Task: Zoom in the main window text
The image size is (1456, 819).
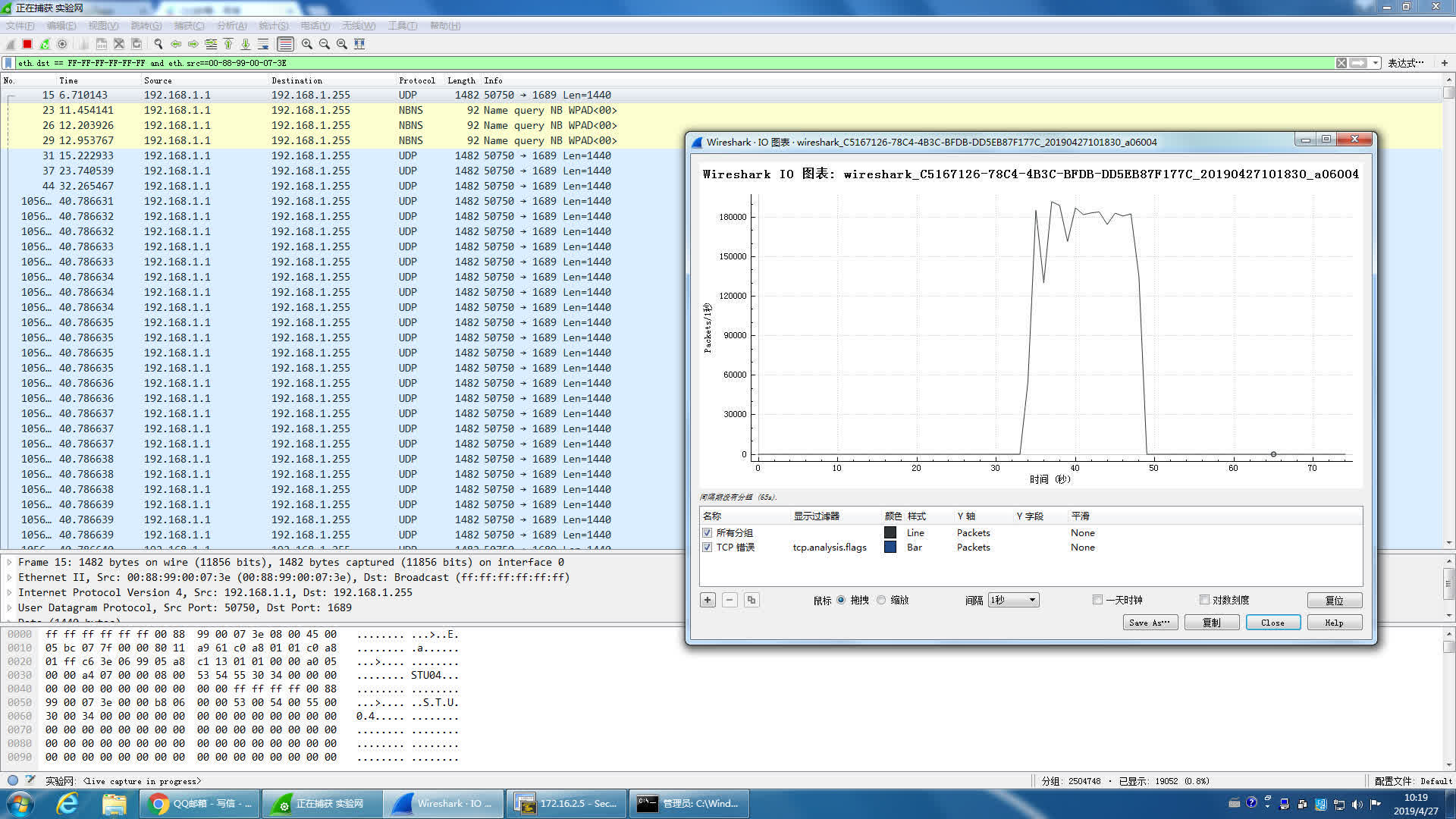Action: click(x=306, y=44)
